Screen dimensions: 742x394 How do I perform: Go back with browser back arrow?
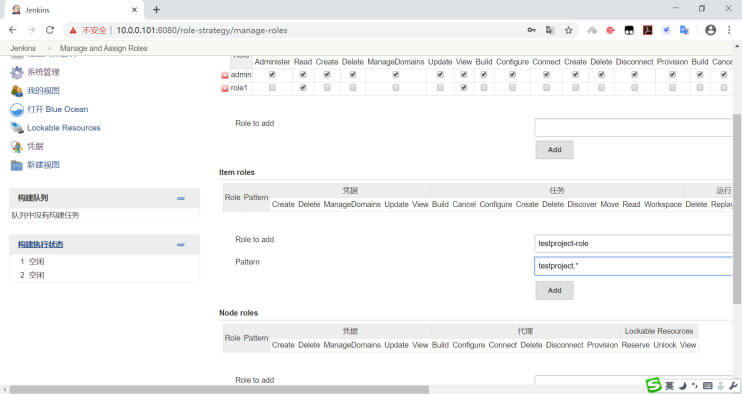pyautogui.click(x=13, y=30)
